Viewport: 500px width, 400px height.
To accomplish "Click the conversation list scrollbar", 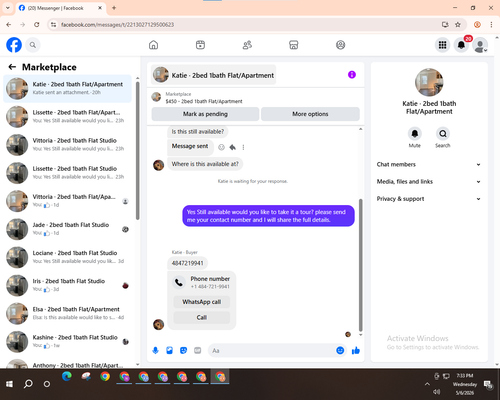I will (x=138, y=150).
